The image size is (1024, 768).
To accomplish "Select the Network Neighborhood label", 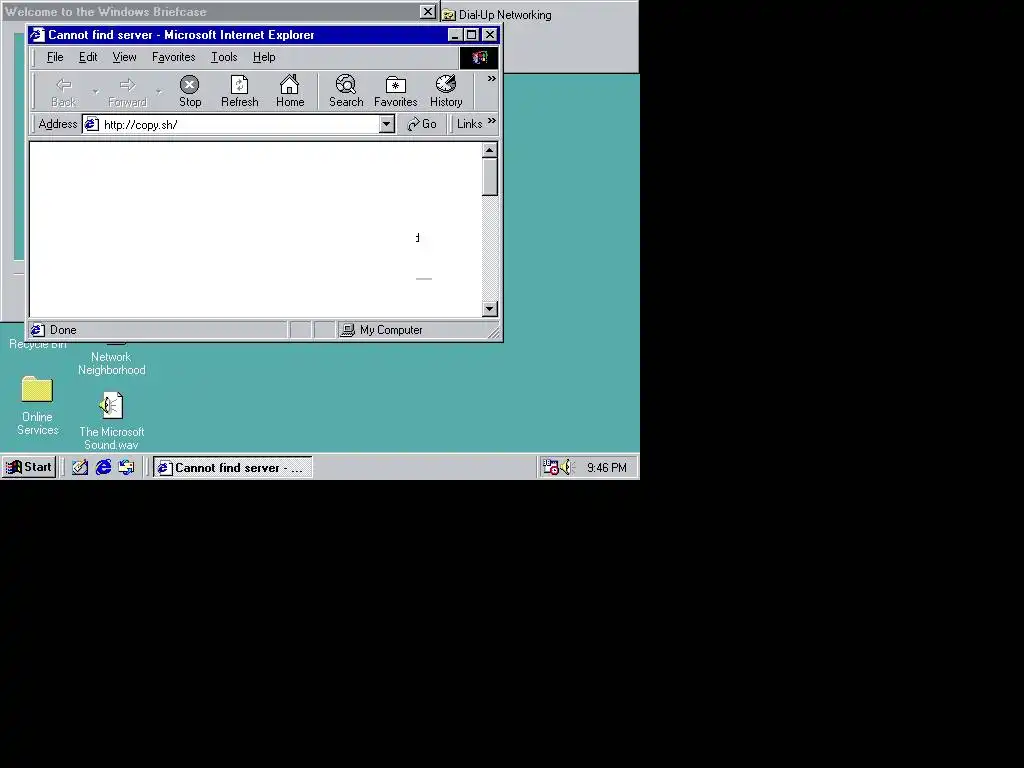I will click(112, 363).
